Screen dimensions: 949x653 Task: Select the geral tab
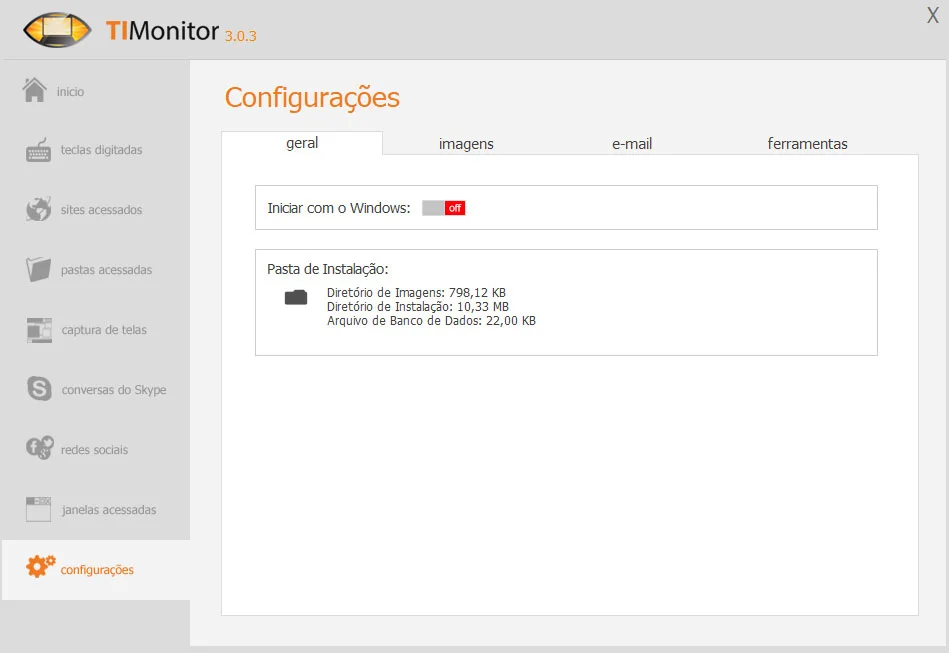pyautogui.click(x=302, y=143)
